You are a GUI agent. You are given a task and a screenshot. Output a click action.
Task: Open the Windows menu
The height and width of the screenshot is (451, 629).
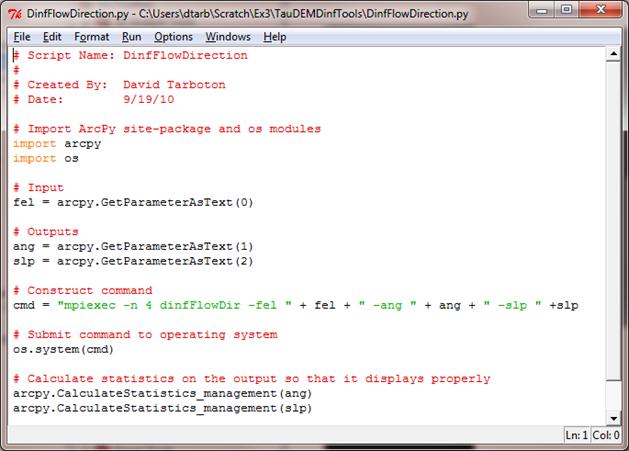pos(228,37)
